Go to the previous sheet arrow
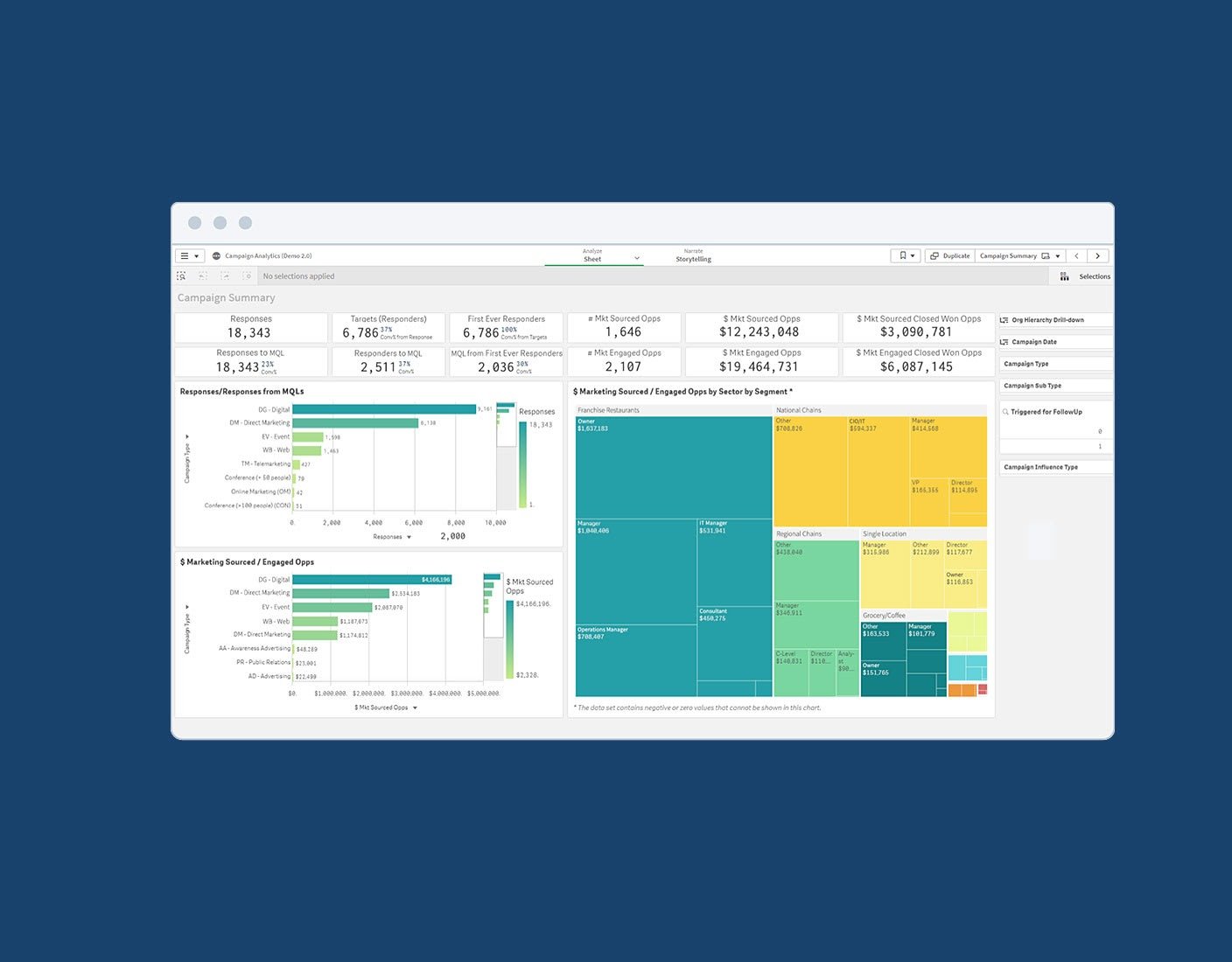Image resolution: width=1232 pixels, height=962 pixels. point(1077,256)
